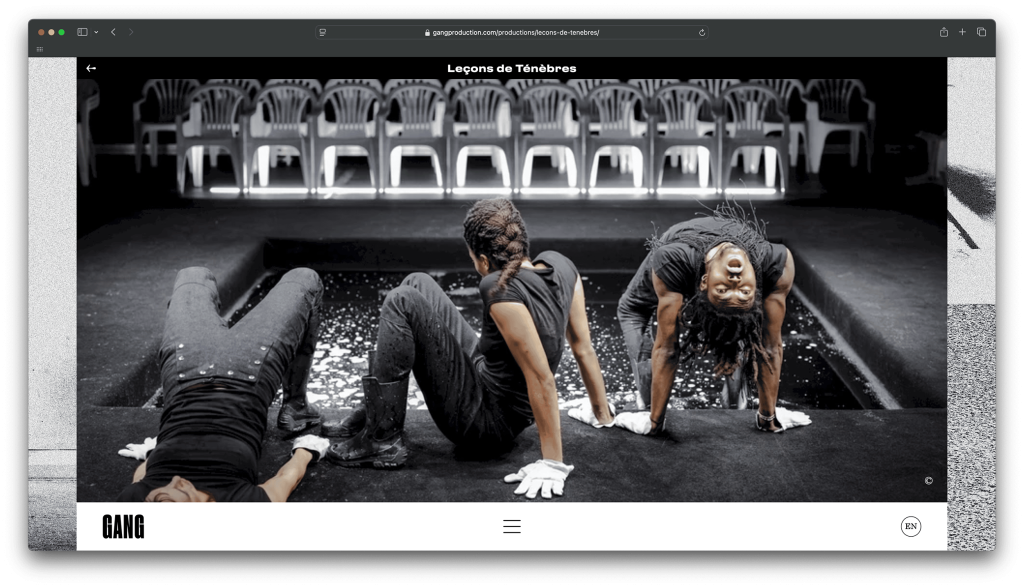Open page reader icon in address bar
Screen dimensions: 1024x588
(x=323, y=32)
